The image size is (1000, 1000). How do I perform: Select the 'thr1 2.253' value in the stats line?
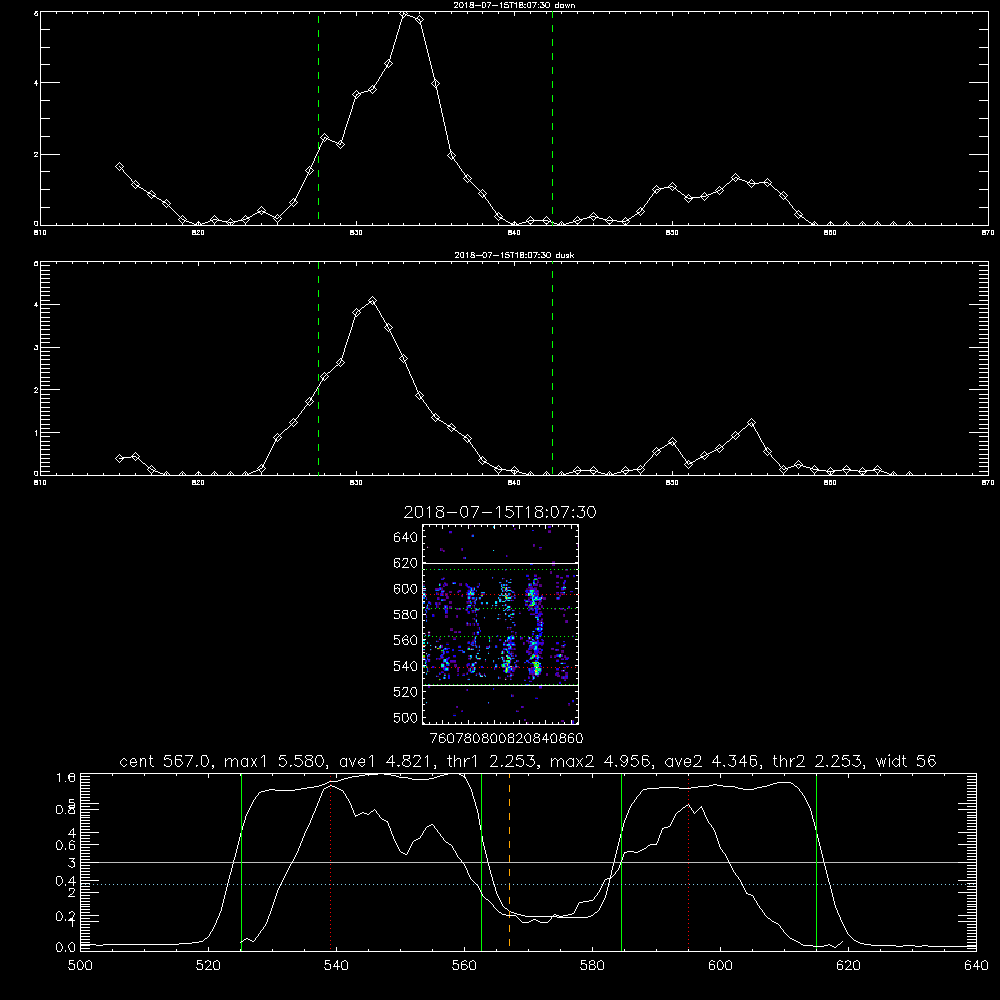click(x=489, y=761)
